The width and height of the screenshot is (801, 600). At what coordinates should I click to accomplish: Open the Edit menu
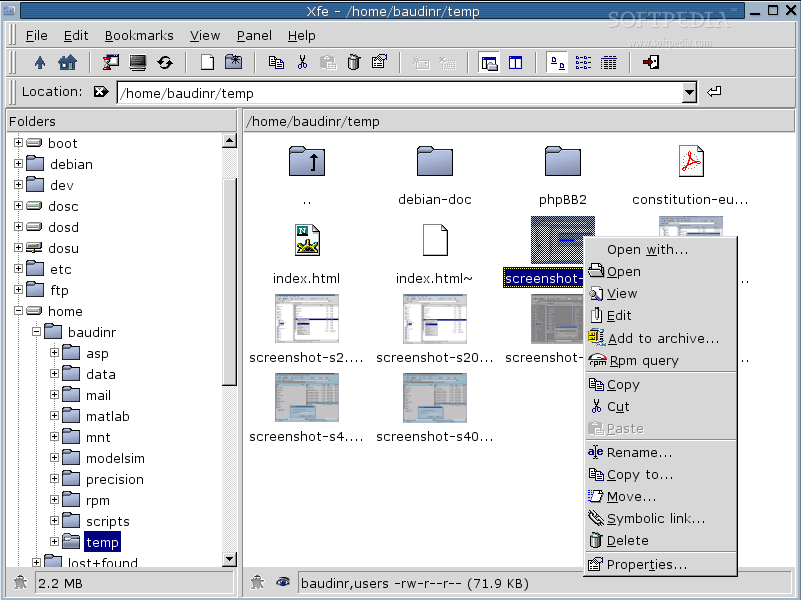click(x=76, y=36)
